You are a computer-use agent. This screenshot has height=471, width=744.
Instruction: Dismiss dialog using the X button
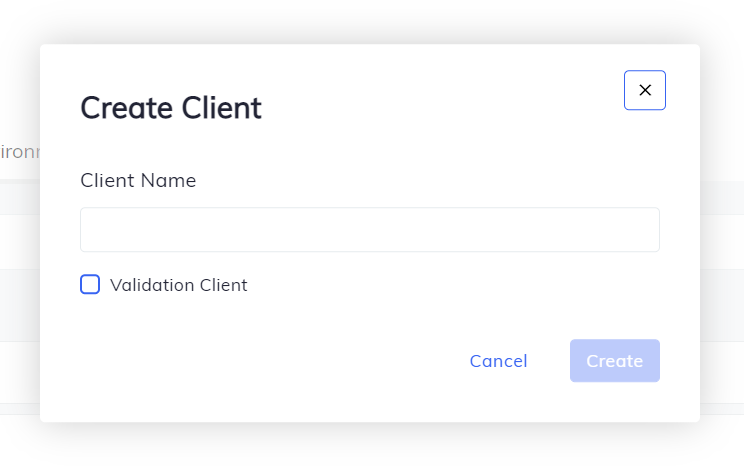pyautogui.click(x=644, y=90)
